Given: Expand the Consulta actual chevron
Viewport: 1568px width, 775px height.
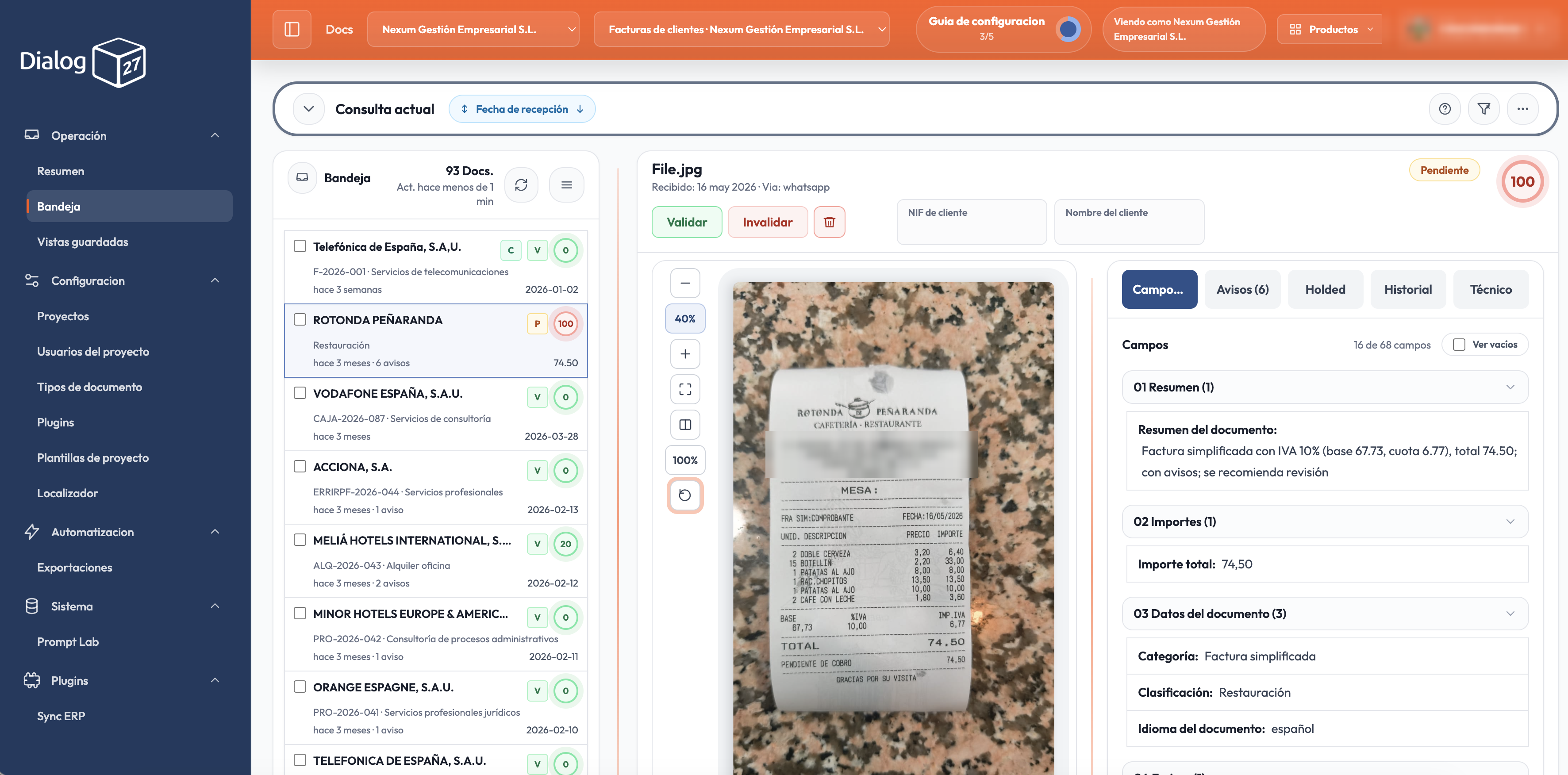Looking at the screenshot, I should click(309, 109).
